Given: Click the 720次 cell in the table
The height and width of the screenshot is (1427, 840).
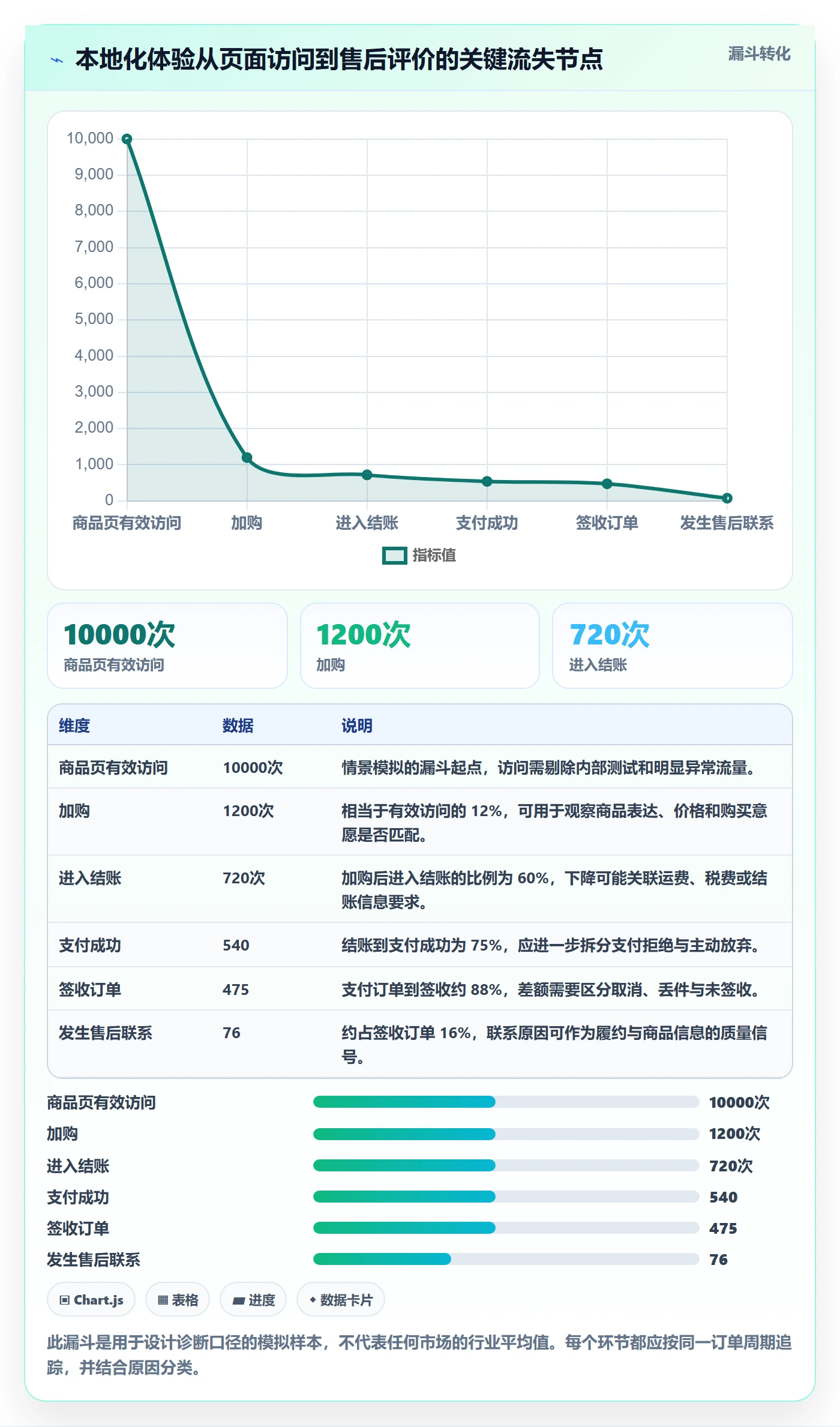Looking at the screenshot, I should [244, 878].
